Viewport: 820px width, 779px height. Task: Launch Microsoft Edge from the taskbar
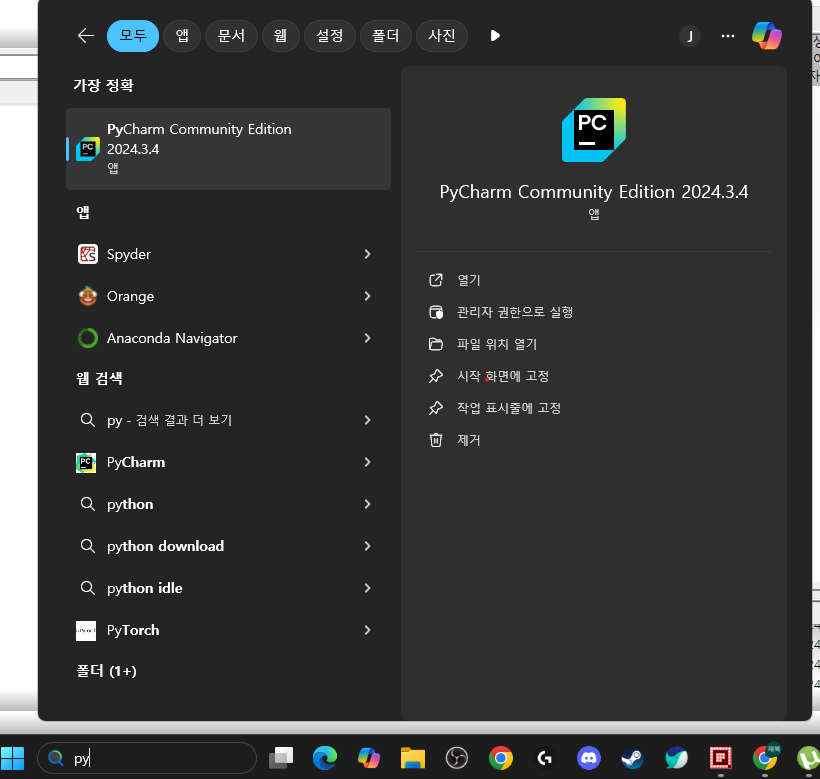coord(325,758)
